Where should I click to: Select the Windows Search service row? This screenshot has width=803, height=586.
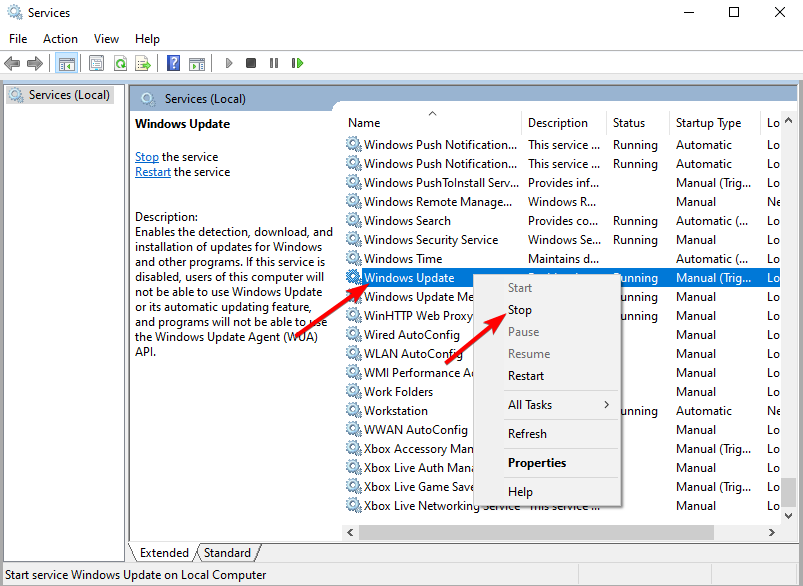point(562,221)
